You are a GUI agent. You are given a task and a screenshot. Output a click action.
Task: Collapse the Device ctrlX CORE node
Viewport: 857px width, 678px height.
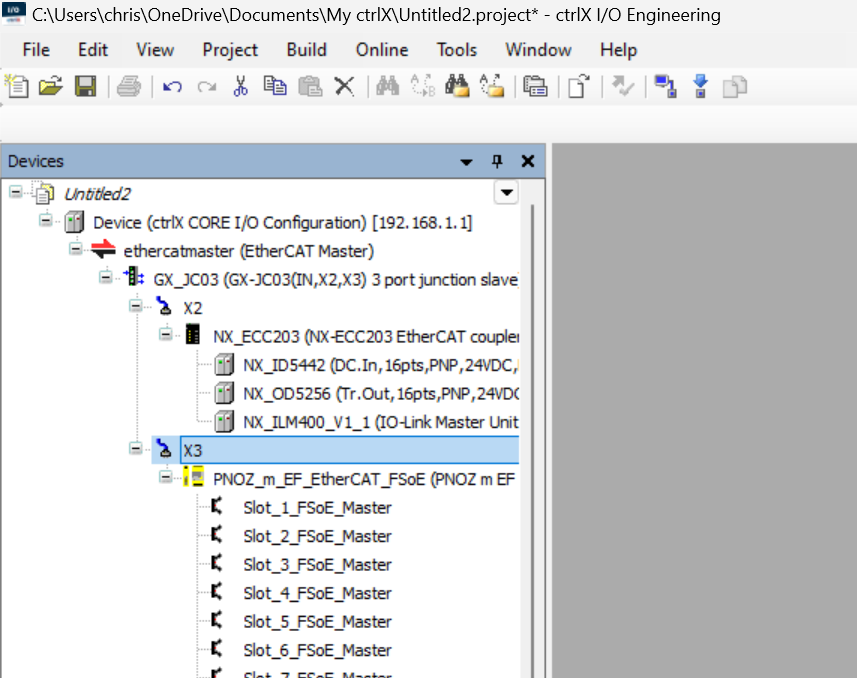[x=46, y=220]
